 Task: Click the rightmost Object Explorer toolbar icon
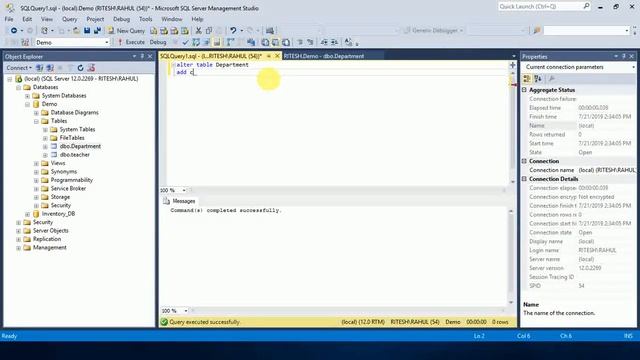tap(91, 68)
